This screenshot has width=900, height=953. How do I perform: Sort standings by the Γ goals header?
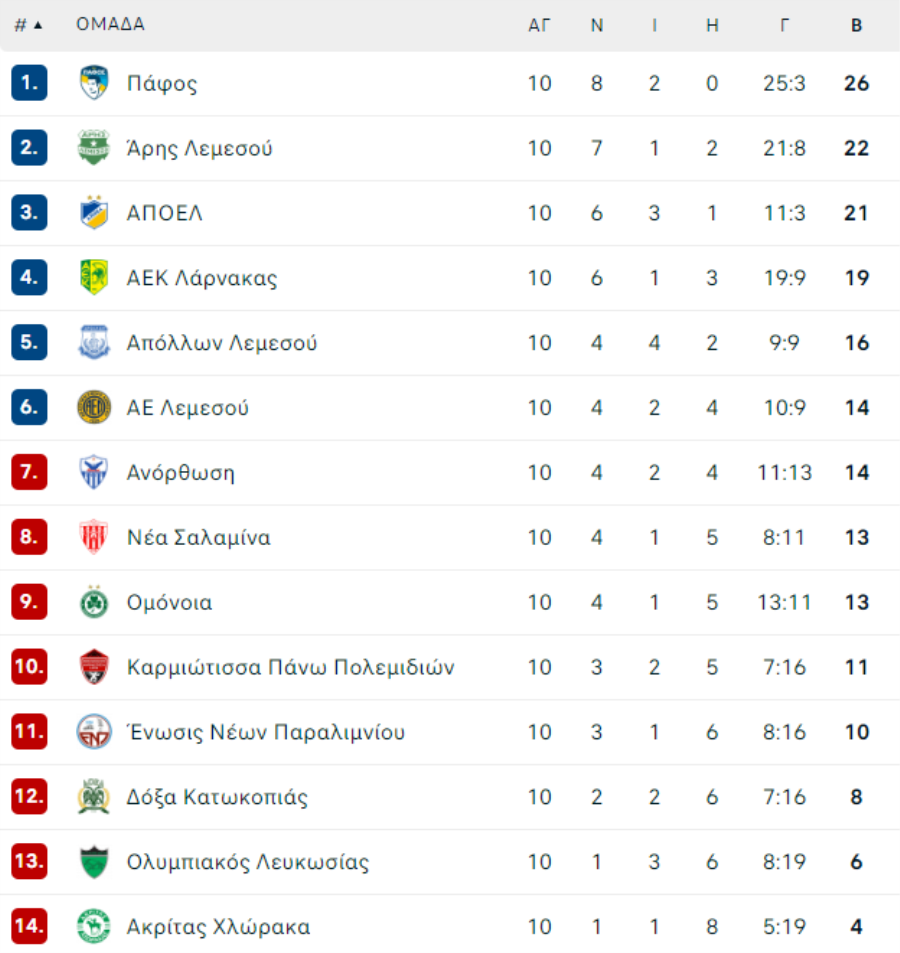click(785, 26)
